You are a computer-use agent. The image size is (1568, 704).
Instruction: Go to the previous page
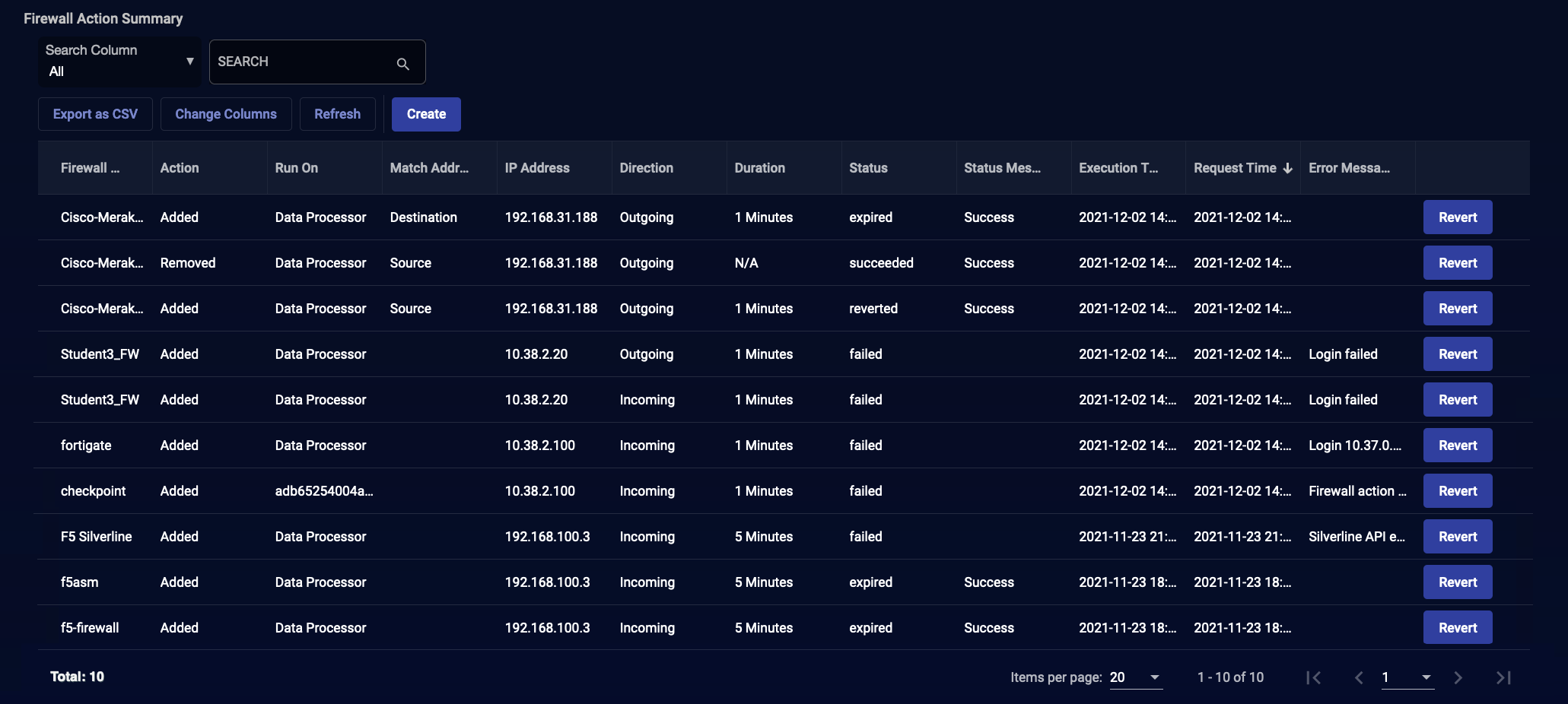coord(1358,677)
